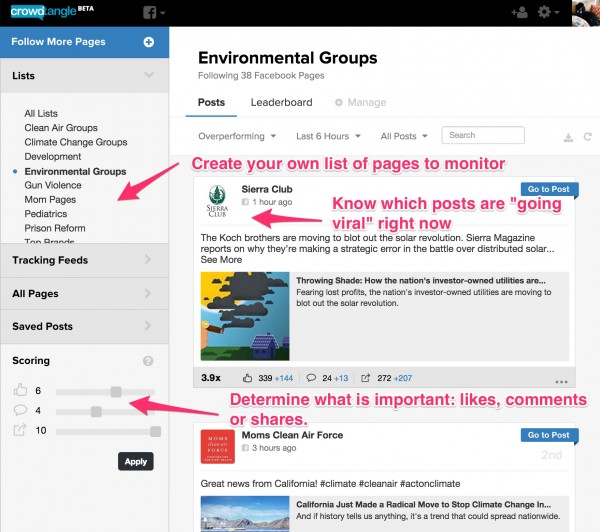Click the 3.9x overperforming score
Screen dimensions: 600x532
click(211, 378)
